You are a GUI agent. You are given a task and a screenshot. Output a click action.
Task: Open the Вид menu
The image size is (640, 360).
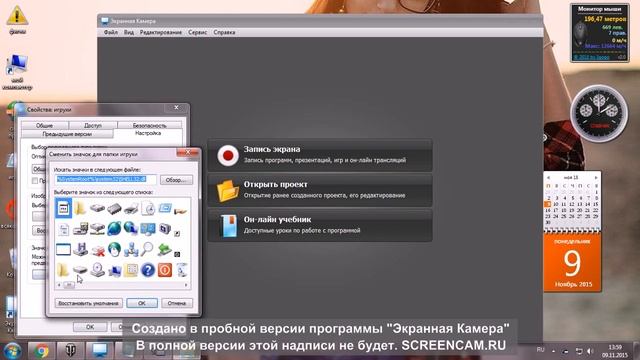pos(129,32)
